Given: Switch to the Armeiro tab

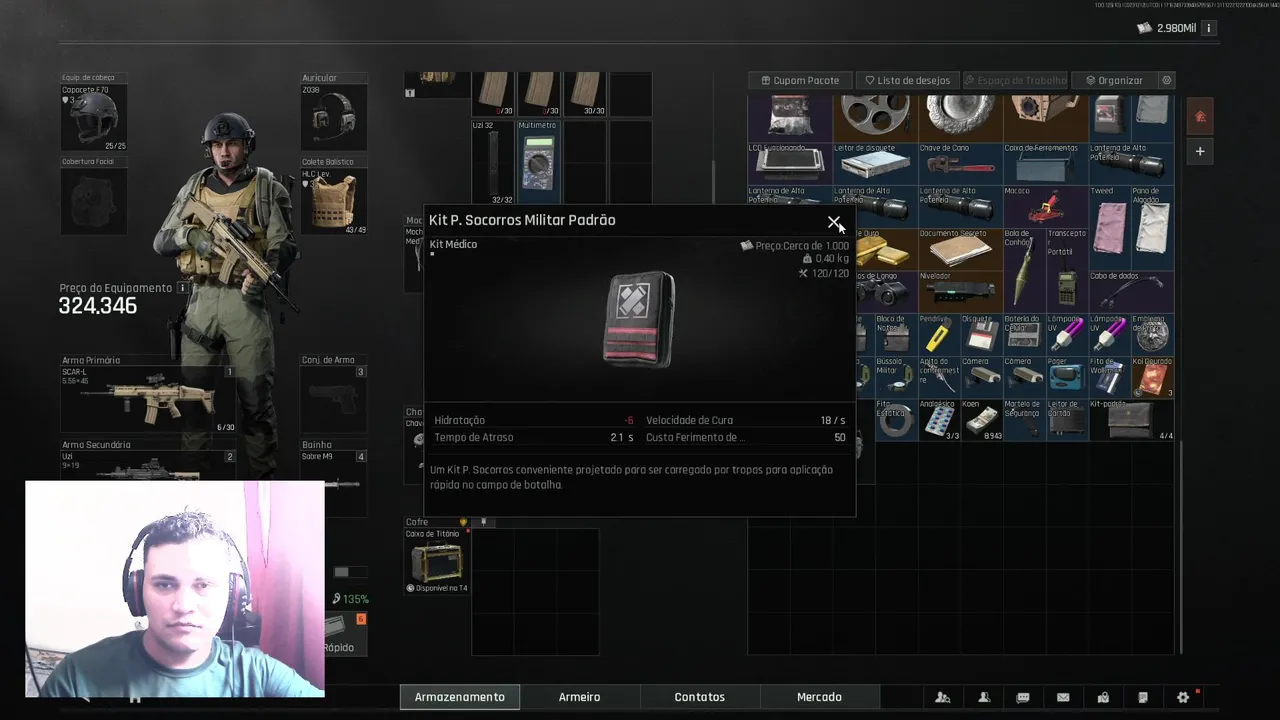Looking at the screenshot, I should pos(580,697).
